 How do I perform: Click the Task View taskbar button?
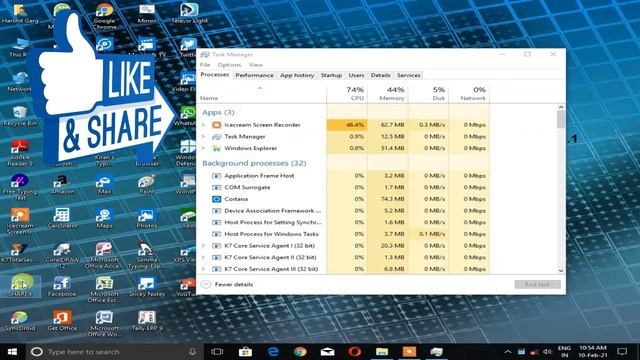click(217, 351)
